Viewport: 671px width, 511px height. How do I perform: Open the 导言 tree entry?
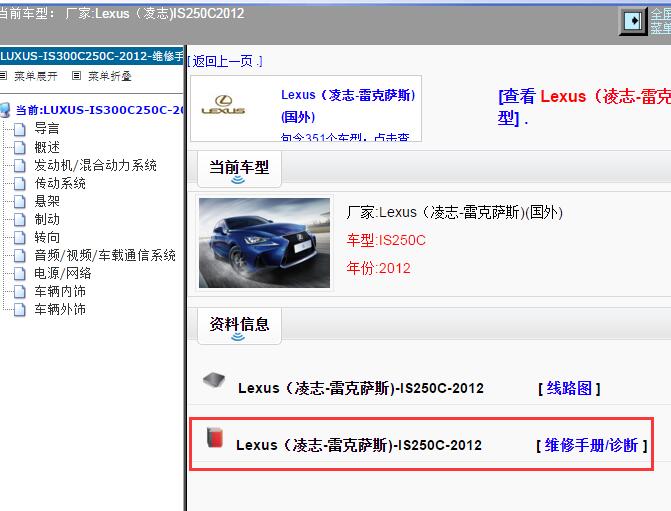coord(47,128)
